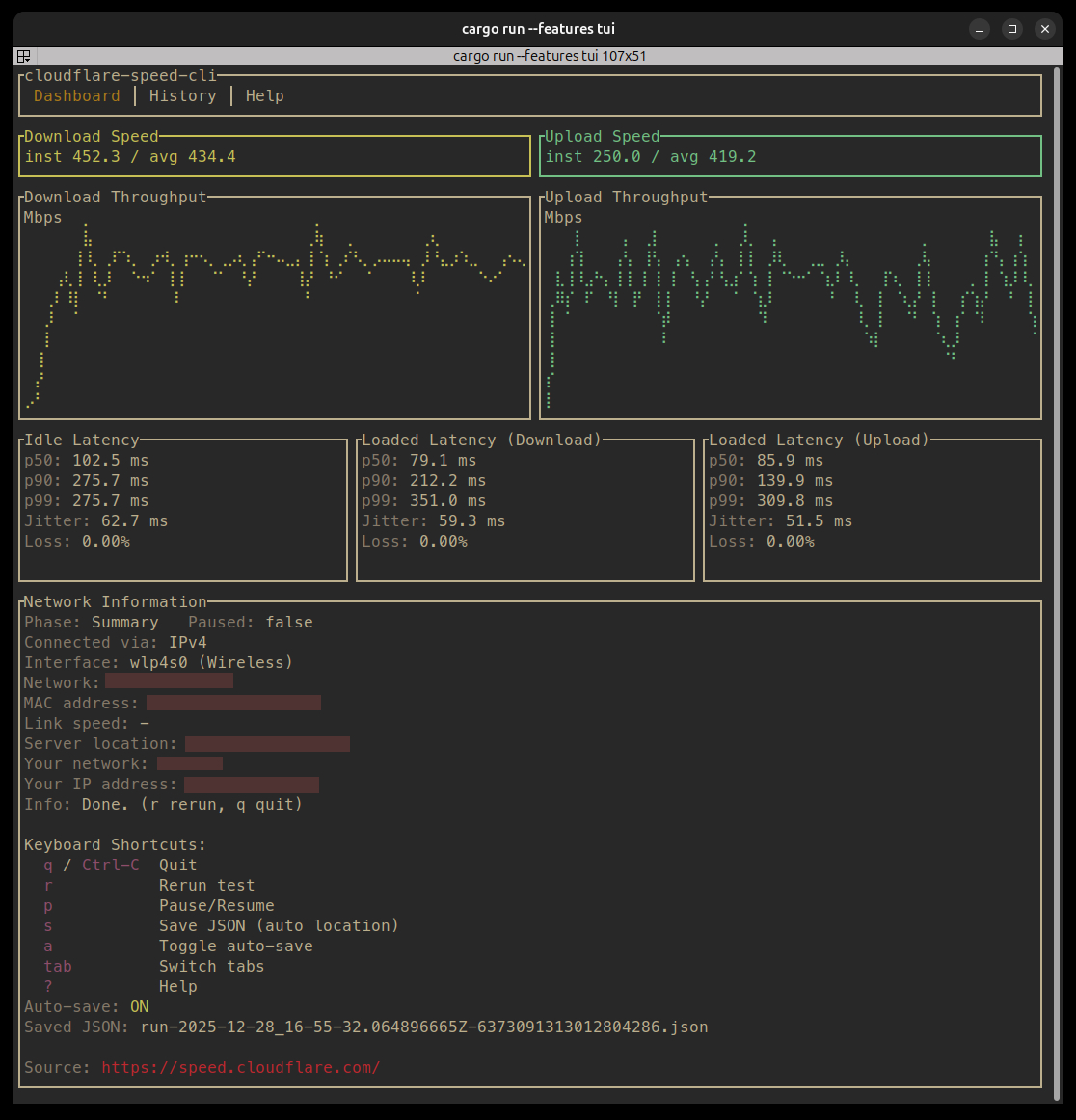Click the Pause/Resume shortcut entry
The image size is (1076, 1120).
click(216, 905)
